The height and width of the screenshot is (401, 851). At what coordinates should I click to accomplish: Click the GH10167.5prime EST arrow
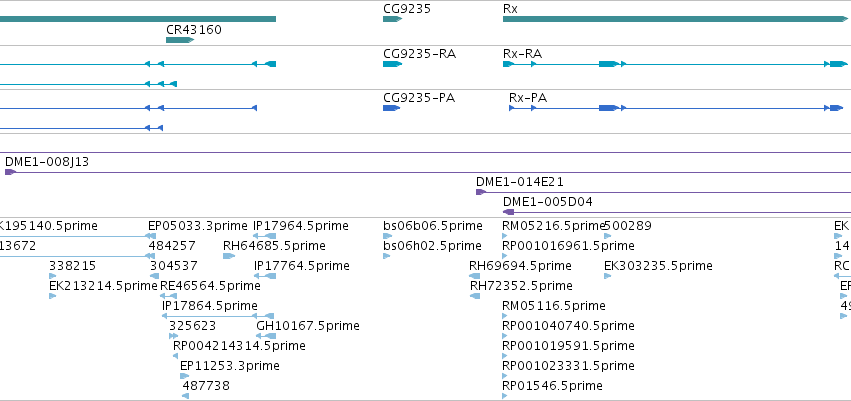[x=265, y=336]
